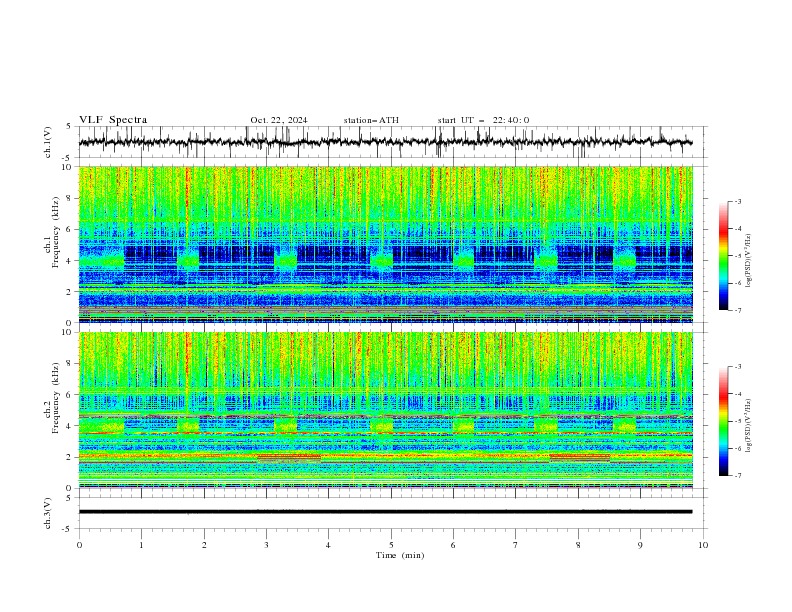Click the ch.2 color bar "log(PSD)(V²/Hz)" label
The height and width of the screenshot is (612, 792).
tap(748, 426)
